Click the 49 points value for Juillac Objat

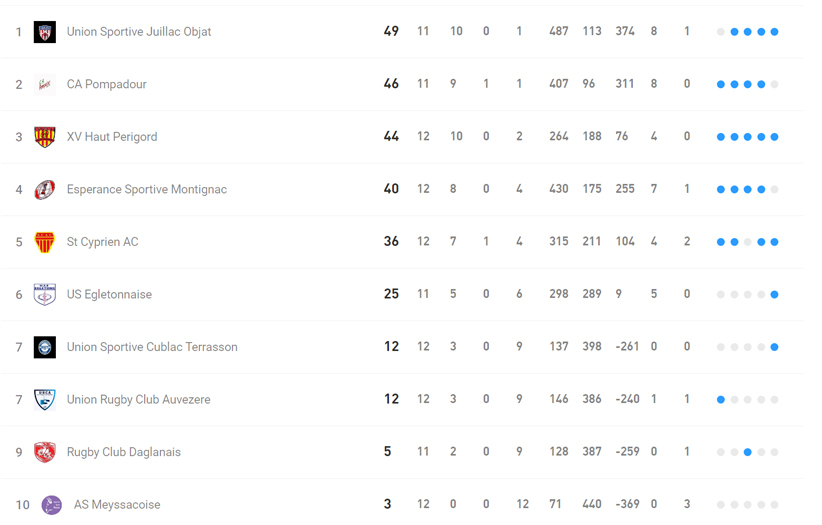point(391,32)
